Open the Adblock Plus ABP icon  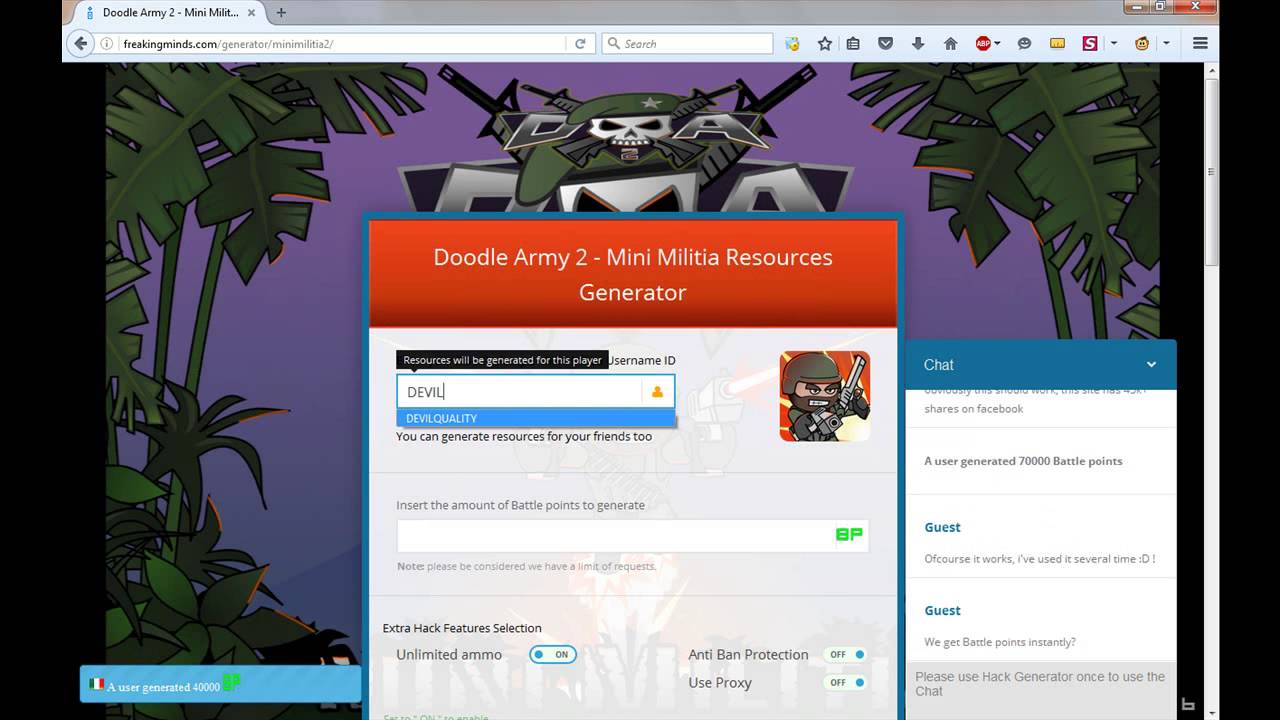coord(983,44)
